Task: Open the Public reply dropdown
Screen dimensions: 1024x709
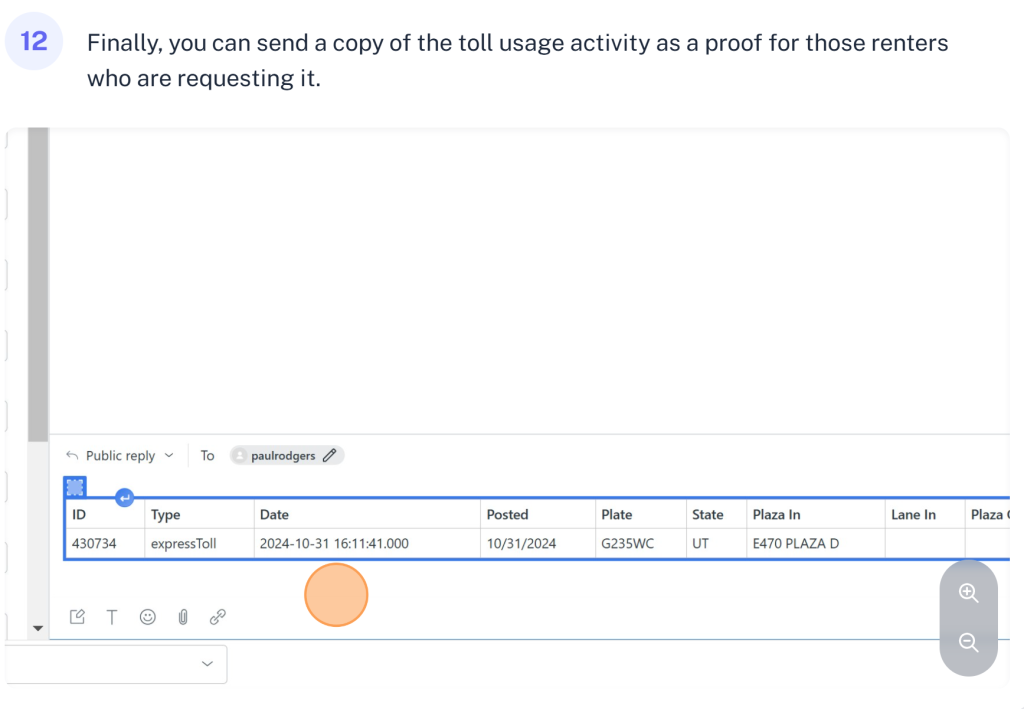Action: pyautogui.click(x=120, y=455)
